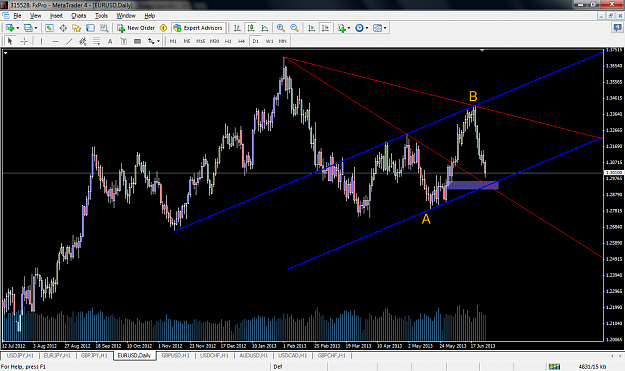
Task: Select the Fibonacci Retracement tool
Action: tap(96, 41)
